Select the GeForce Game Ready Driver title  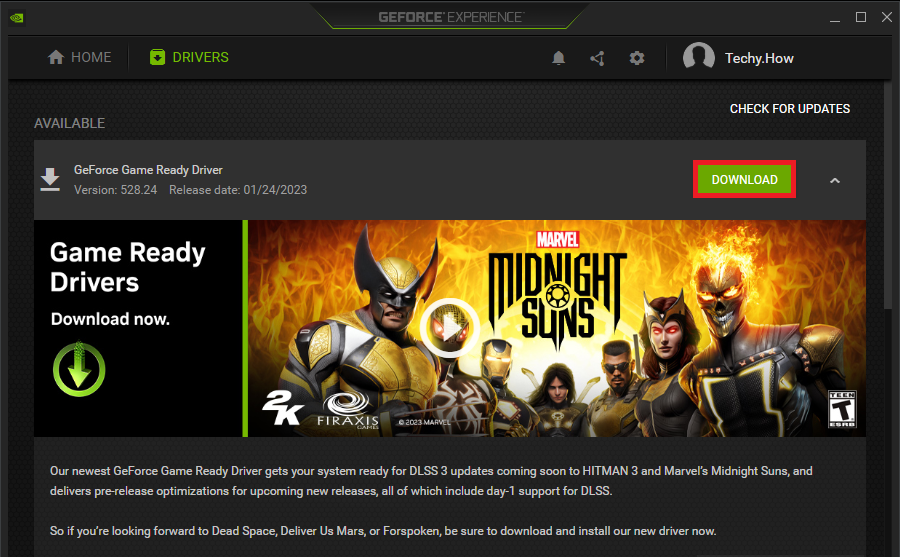(148, 170)
